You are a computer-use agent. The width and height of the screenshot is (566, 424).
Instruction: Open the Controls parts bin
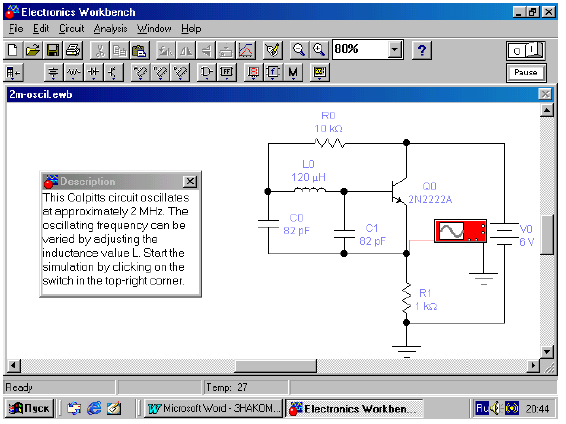click(x=273, y=73)
